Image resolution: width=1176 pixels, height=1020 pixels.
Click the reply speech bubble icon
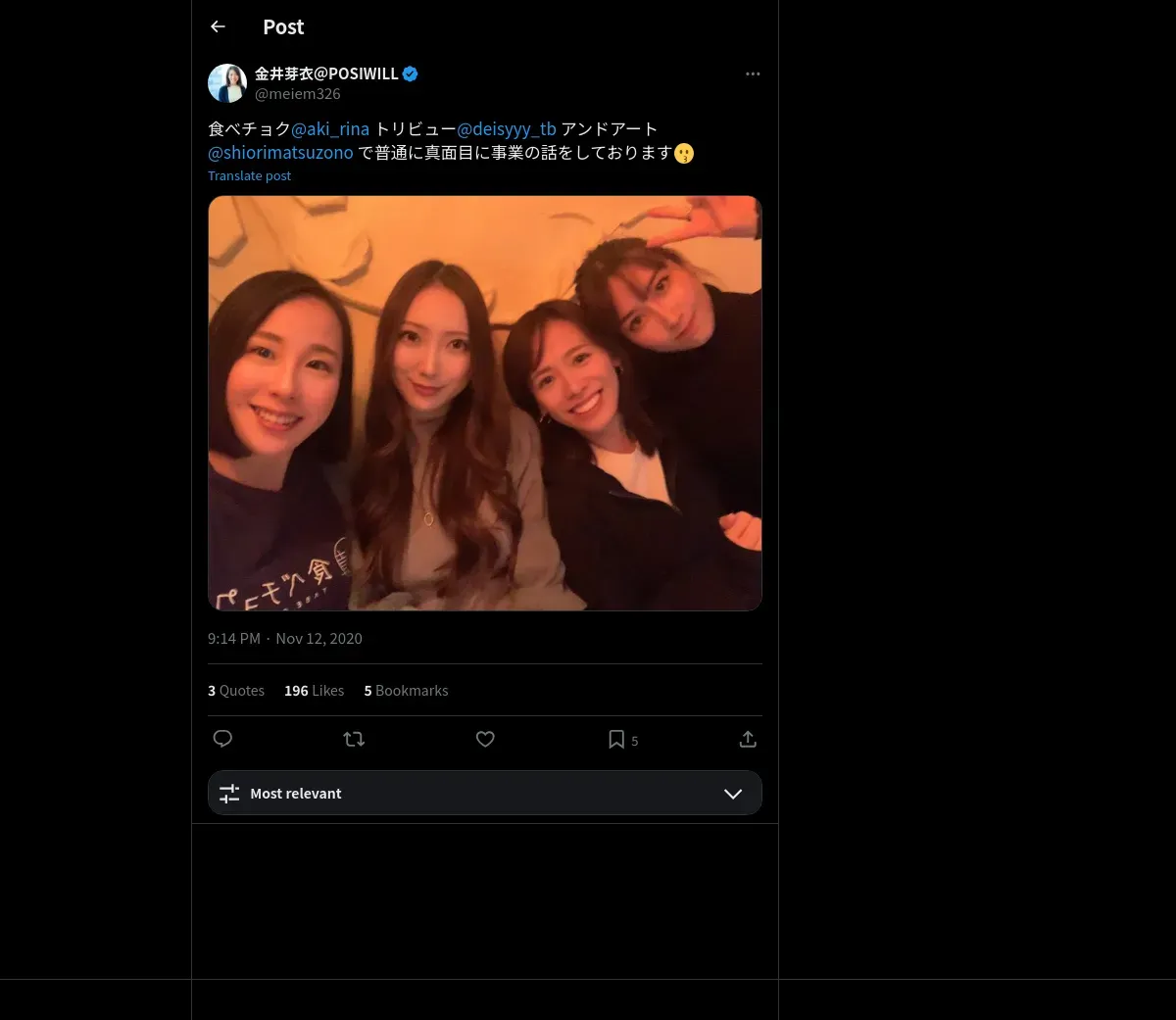tap(222, 739)
